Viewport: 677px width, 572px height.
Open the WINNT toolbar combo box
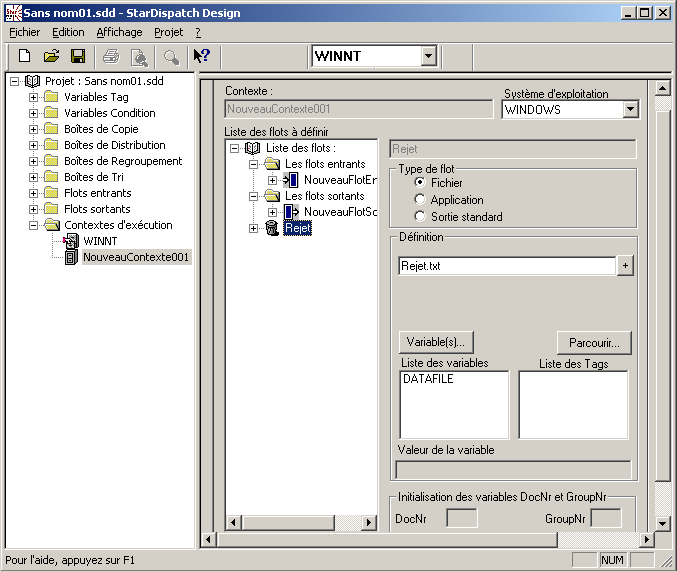428,57
